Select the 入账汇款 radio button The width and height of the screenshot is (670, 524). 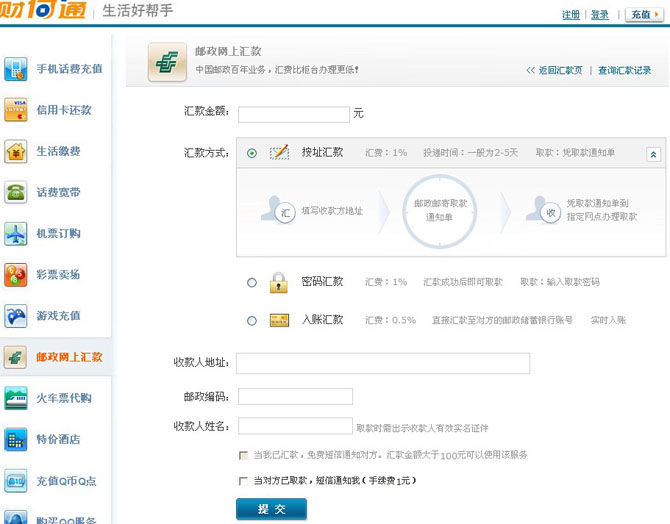point(252,321)
